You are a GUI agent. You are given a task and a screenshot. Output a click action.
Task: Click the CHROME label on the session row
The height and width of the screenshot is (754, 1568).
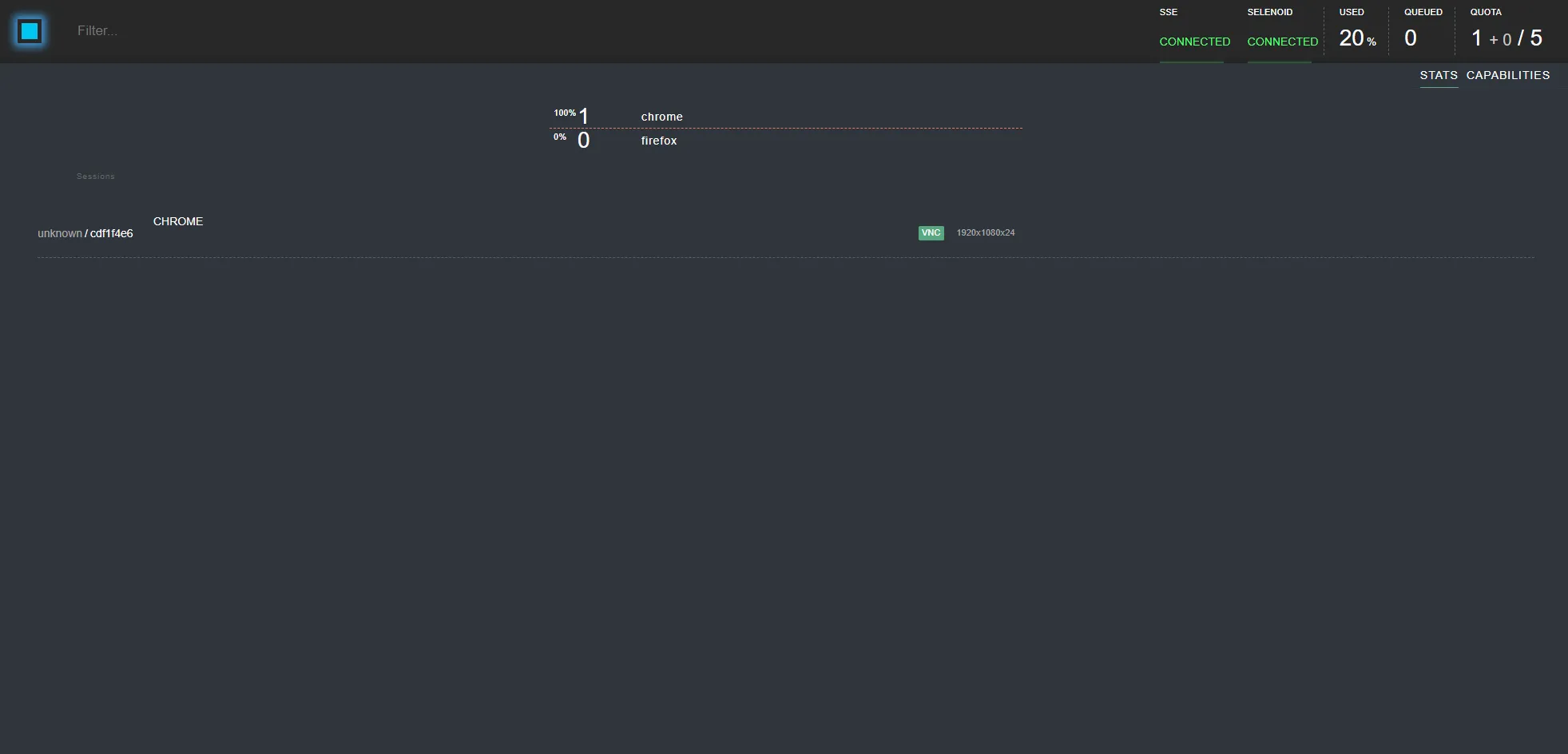point(178,221)
